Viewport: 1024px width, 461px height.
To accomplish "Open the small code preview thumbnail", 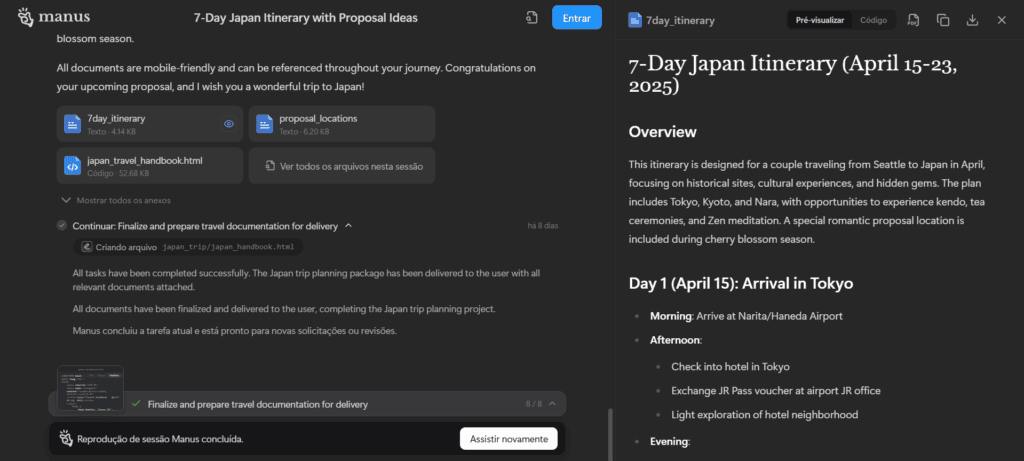I will click(90, 387).
